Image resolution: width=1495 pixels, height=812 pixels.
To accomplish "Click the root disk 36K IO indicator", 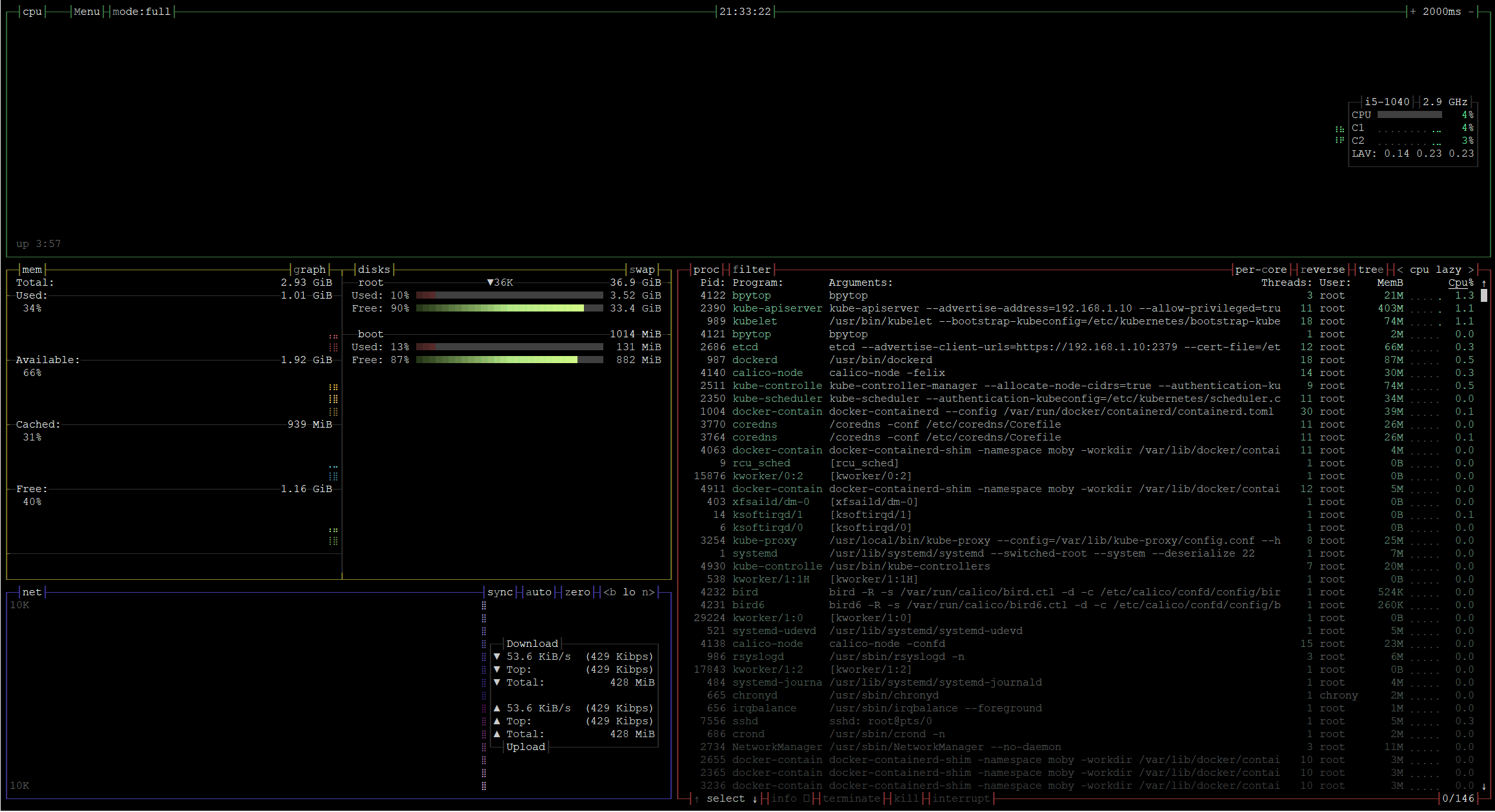I will tap(500, 282).
